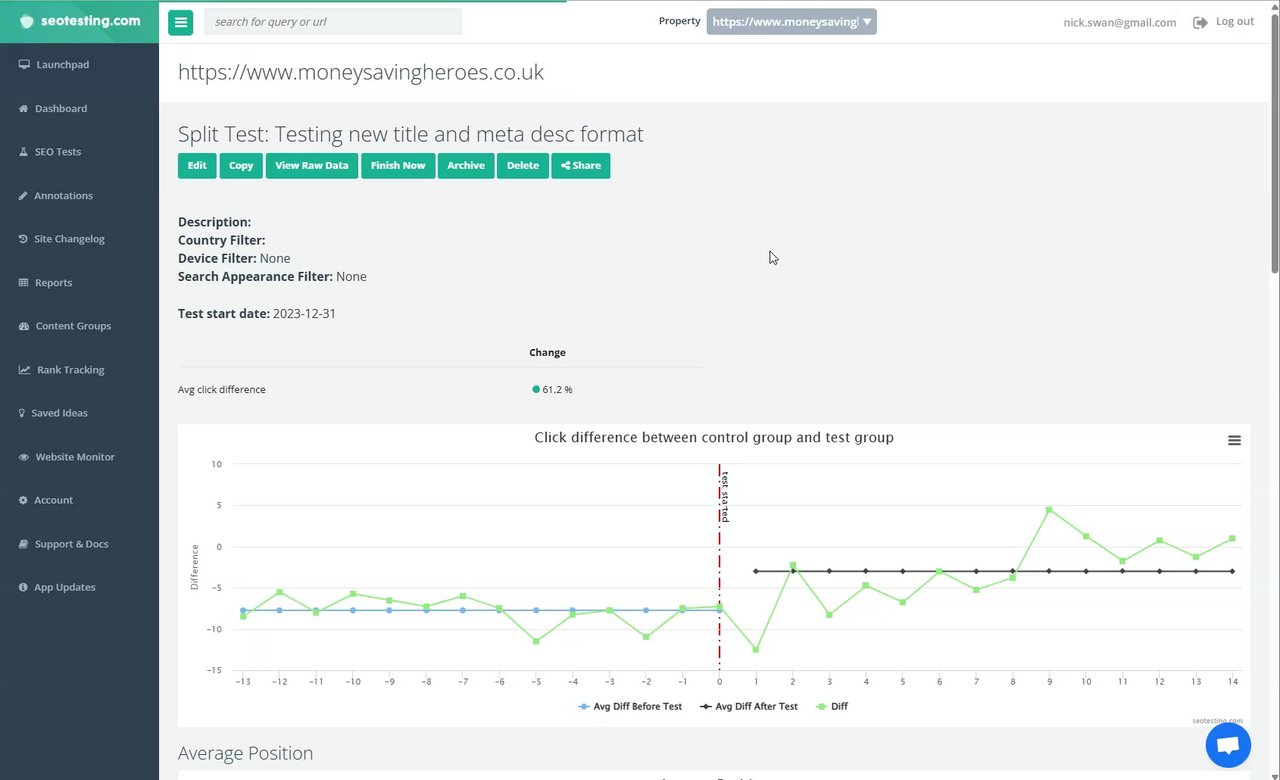Go to Site Changelog in sidebar
This screenshot has width=1280, height=780.
tap(69, 239)
